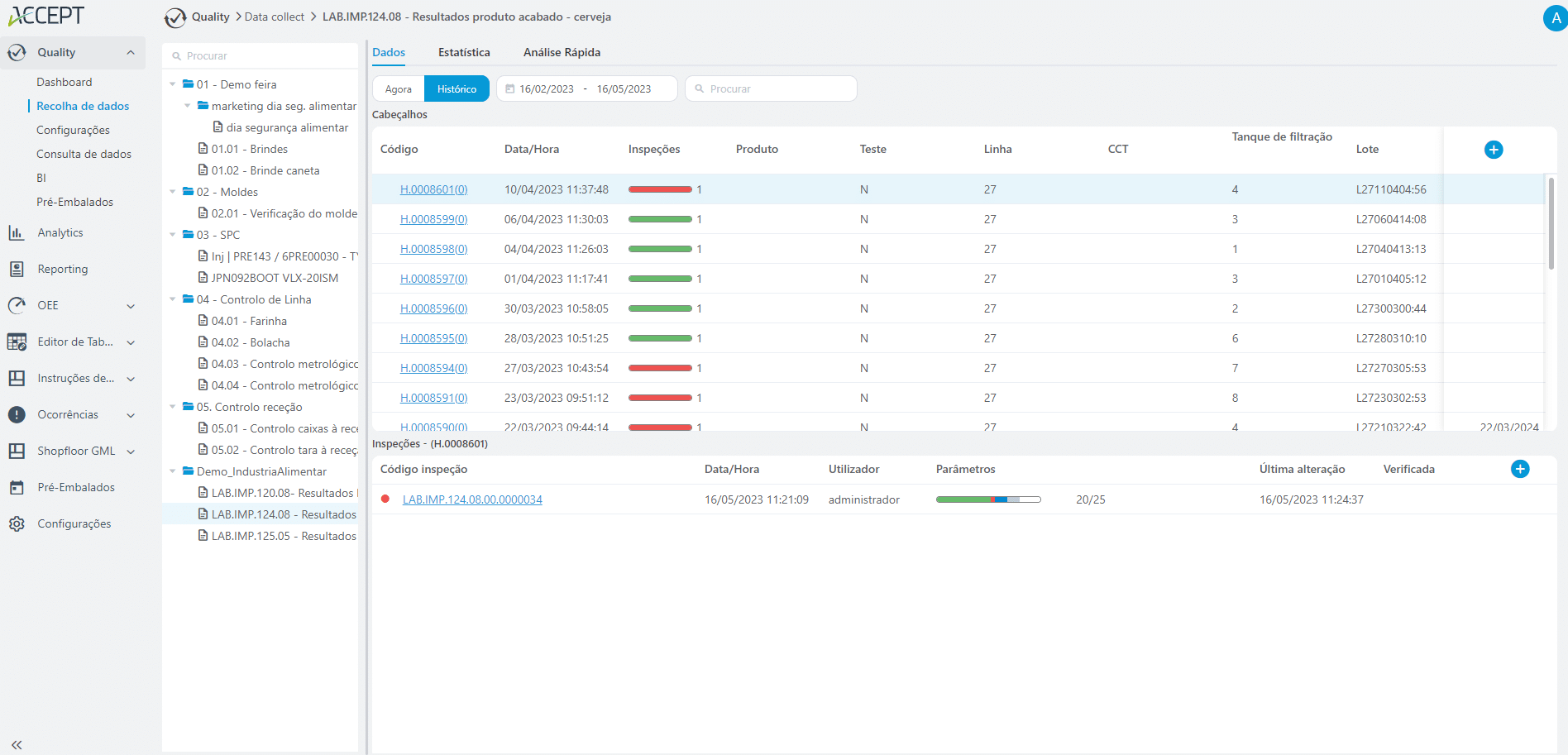Click the Configurações gear icon in sidebar
Image resolution: width=1568 pixels, height=755 pixels.
pyautogui.click(x=17, y=524)
